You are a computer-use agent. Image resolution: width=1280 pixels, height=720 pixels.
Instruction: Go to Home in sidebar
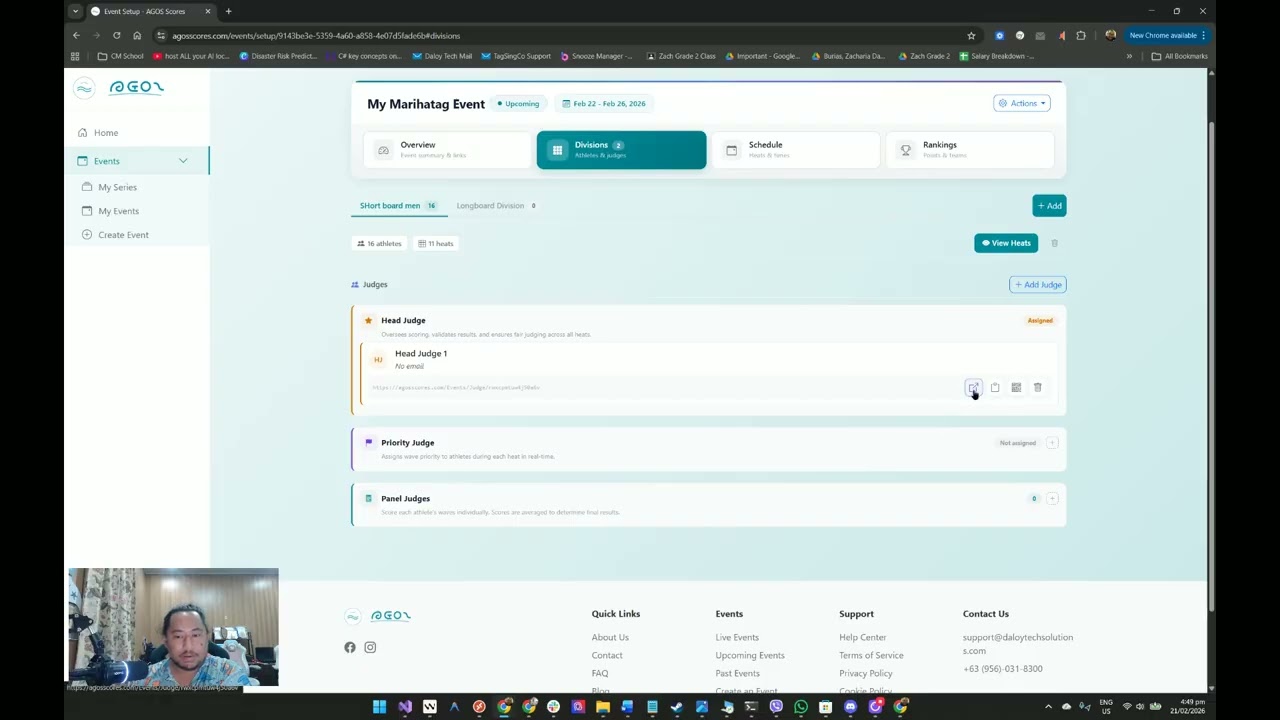106,133
